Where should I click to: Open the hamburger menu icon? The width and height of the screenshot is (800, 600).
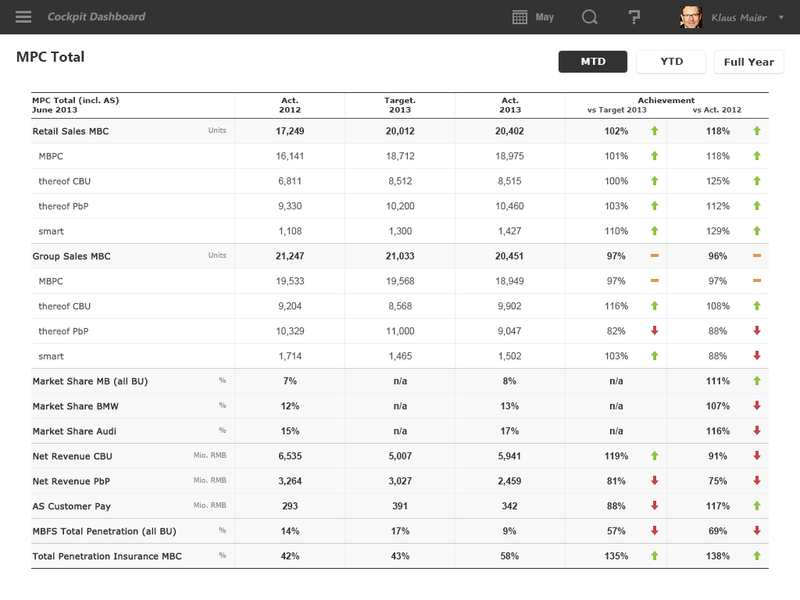(x=24, y=17)
